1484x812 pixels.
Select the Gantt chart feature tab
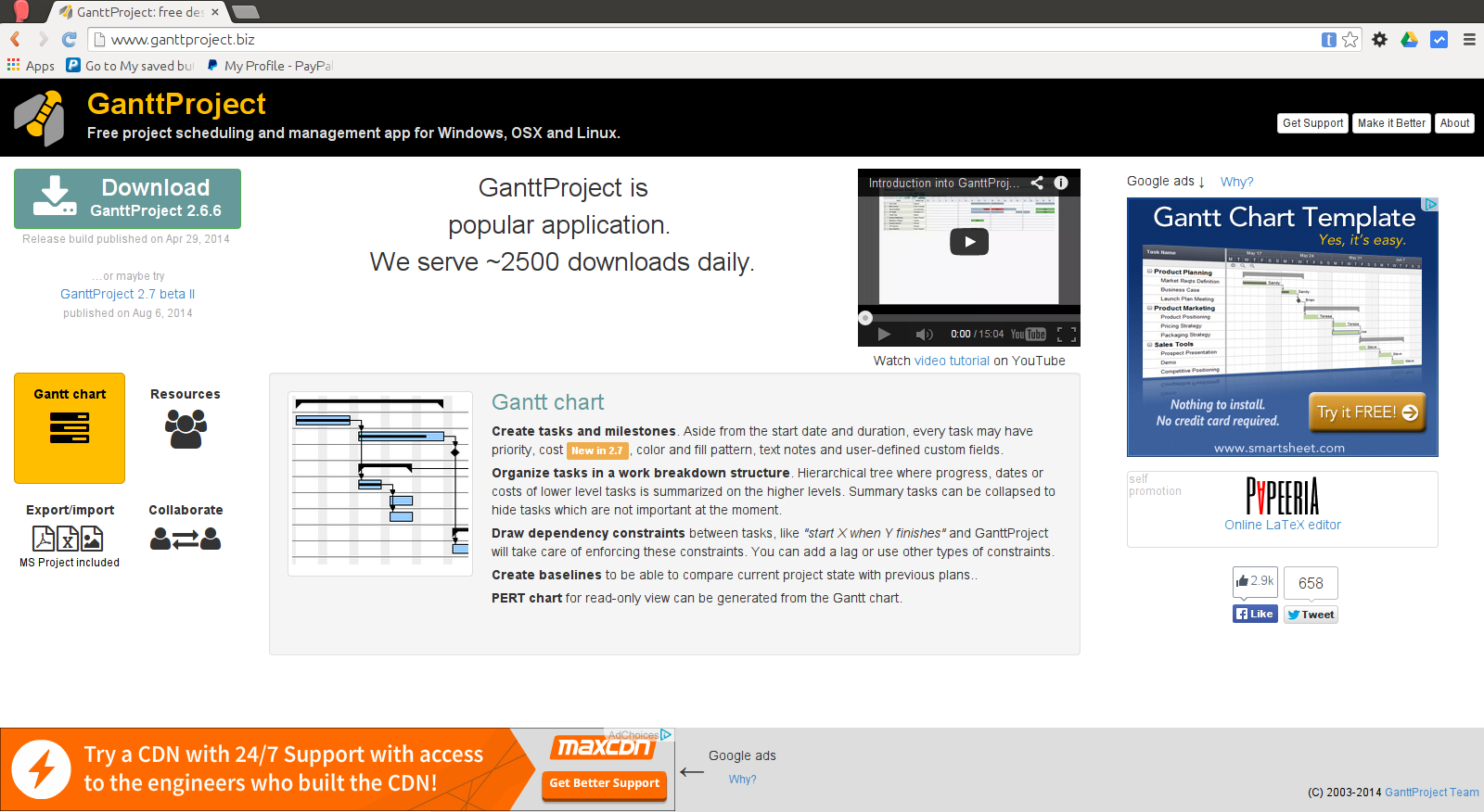(70, 428)
